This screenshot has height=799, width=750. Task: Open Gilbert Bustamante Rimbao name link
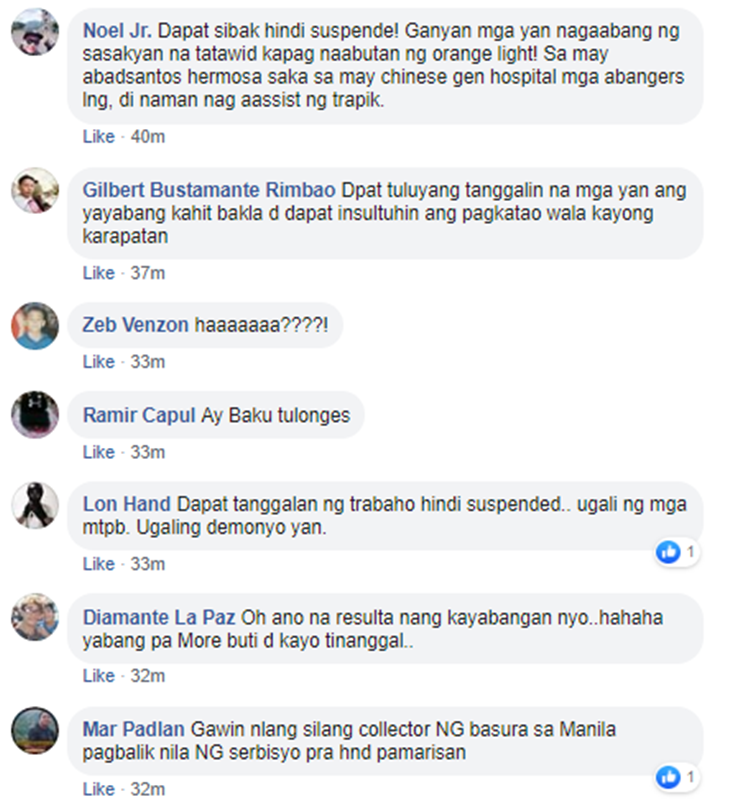click(209, 190)
